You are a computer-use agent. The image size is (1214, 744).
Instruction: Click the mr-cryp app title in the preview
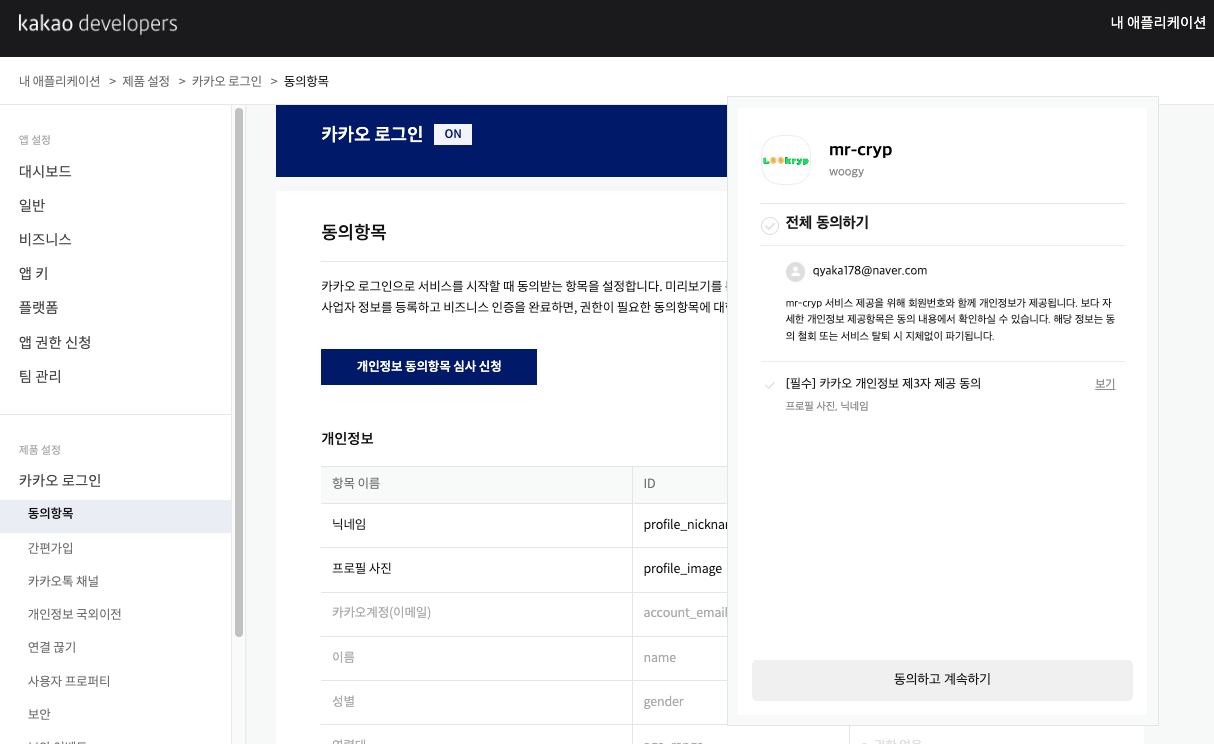click(x=860, y=150)
